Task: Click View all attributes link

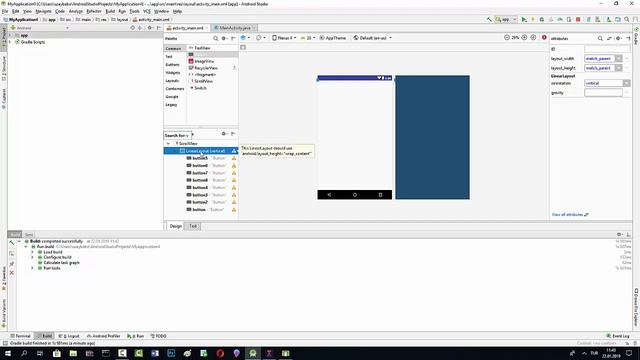Action: 570,215
